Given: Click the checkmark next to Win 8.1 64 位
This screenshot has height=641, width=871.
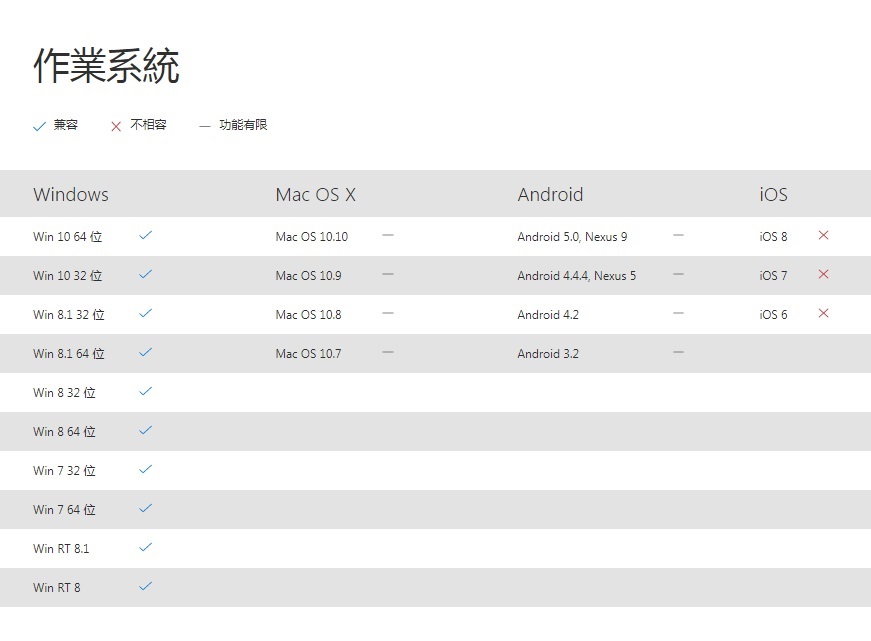Looking at the screenshot, I should pyautogui.click(x=146, y=352).
